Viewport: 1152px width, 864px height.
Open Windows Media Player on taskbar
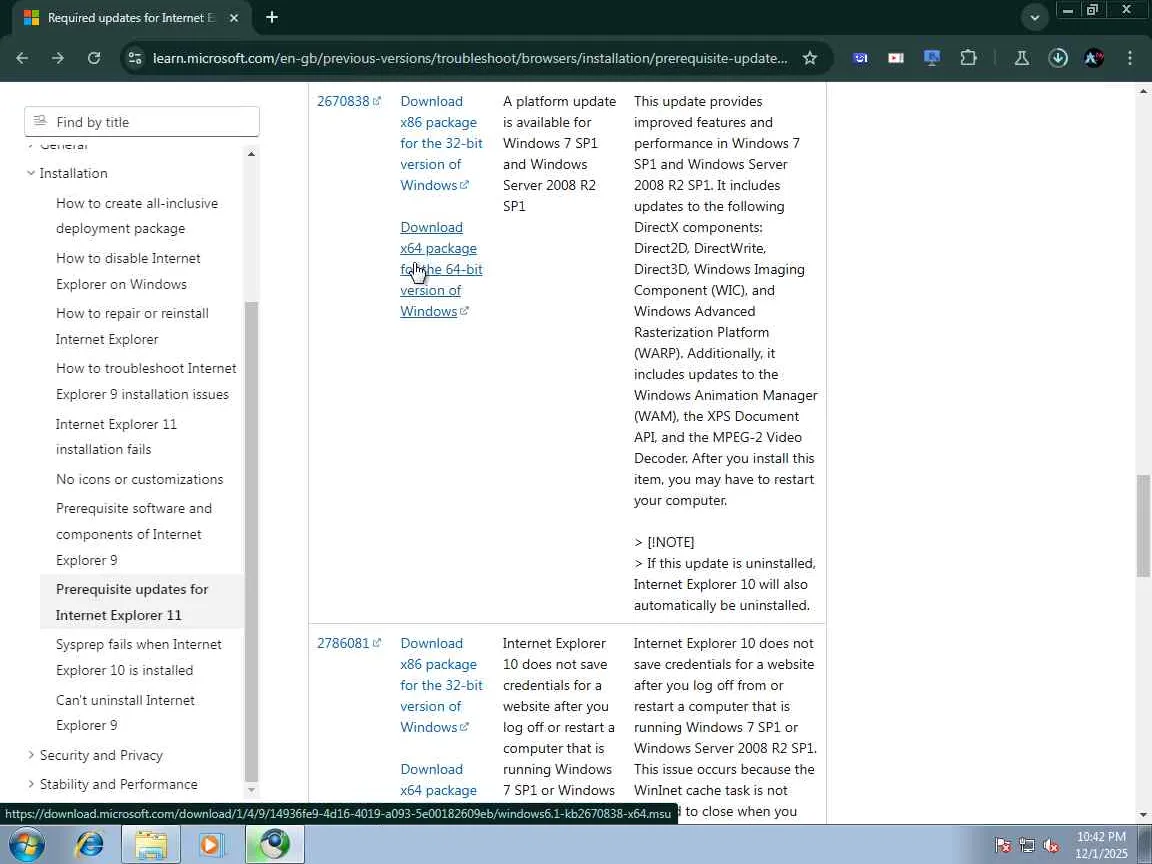(x=212, y=844)
